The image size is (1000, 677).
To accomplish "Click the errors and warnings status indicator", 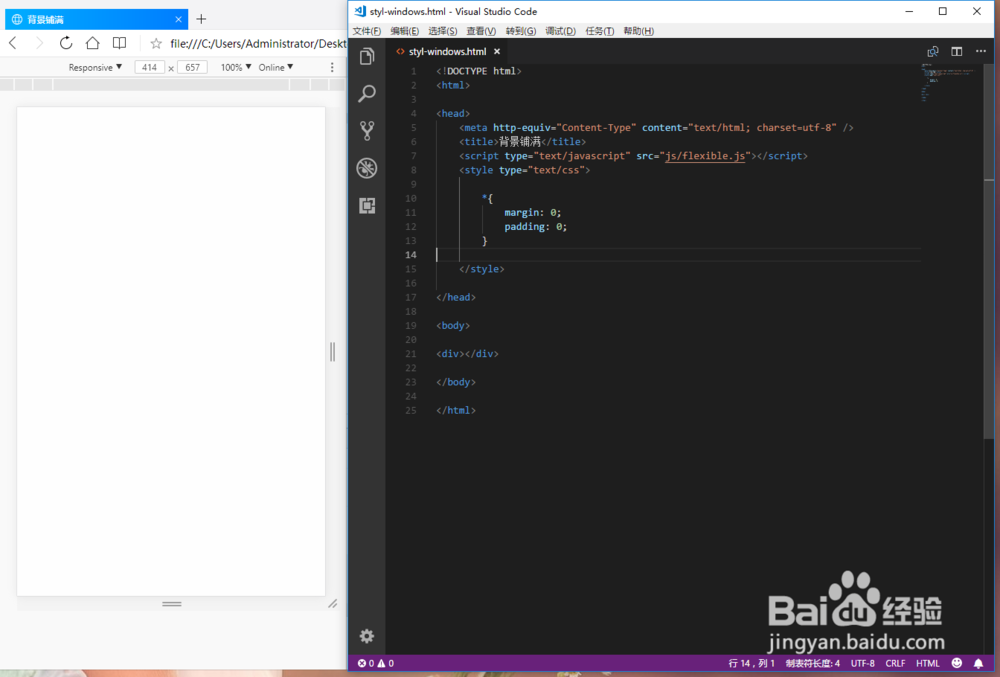I will coord(376,663).
